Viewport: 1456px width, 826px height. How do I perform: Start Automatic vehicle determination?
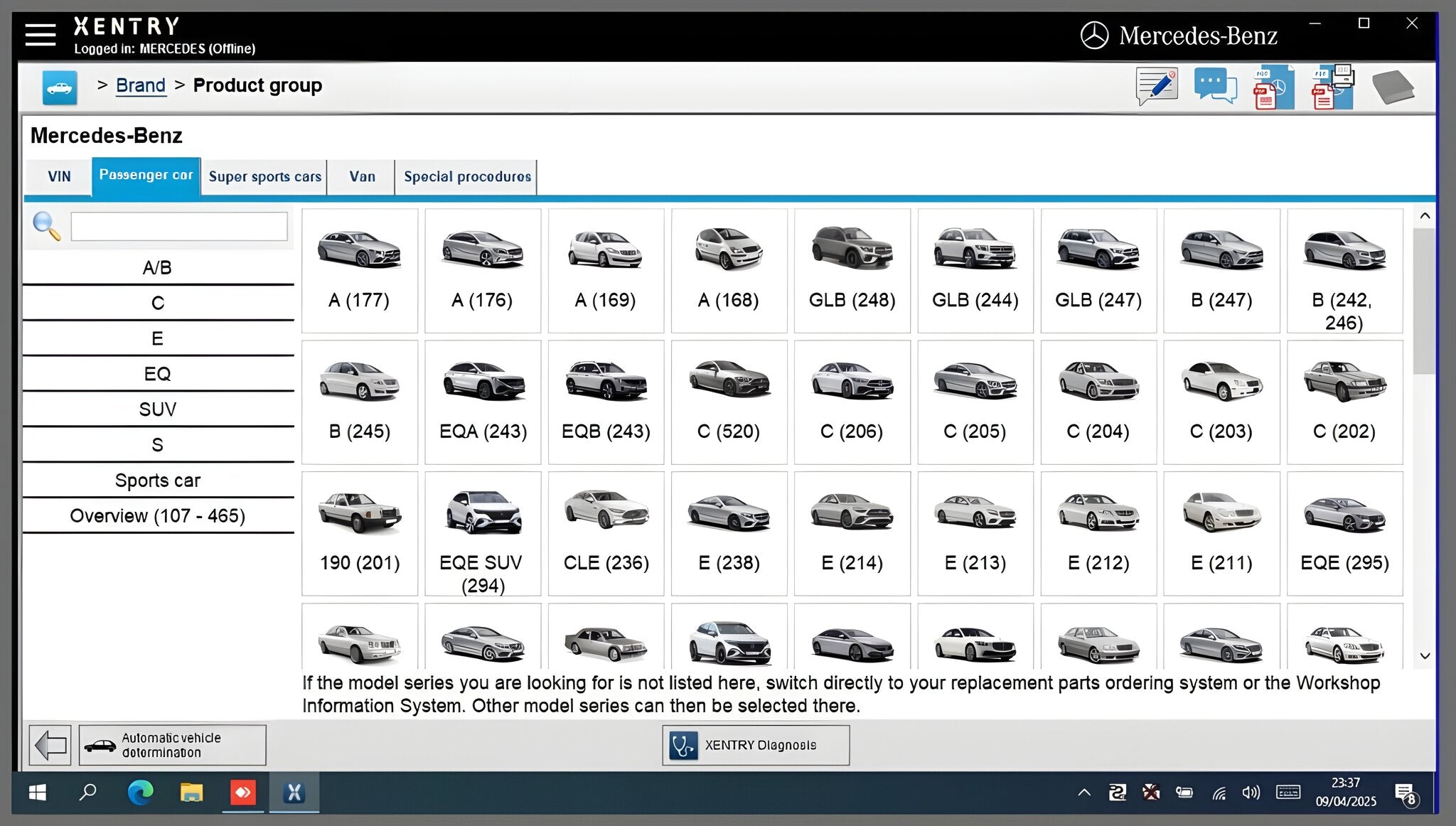tap(173, 744)
